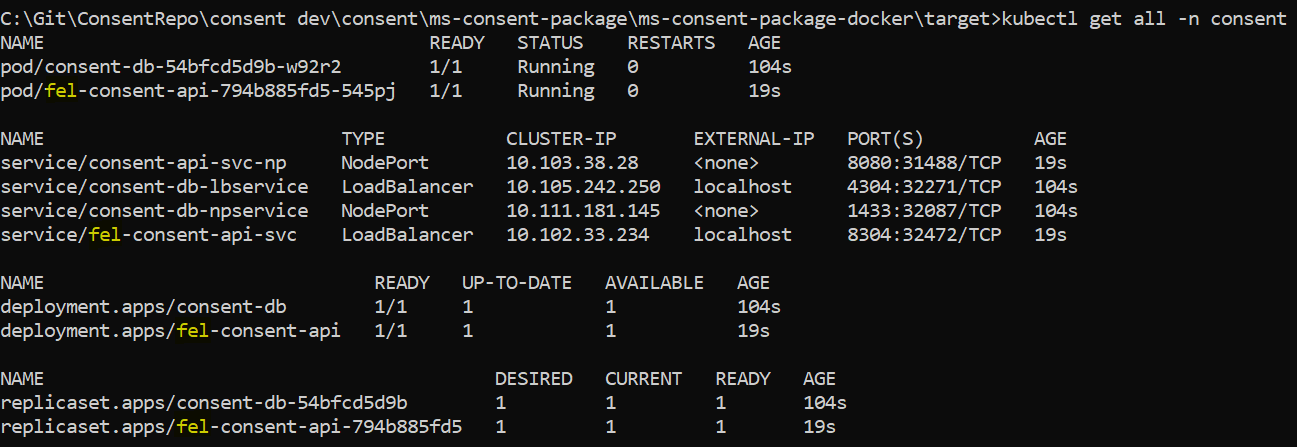Click service/consent-db-lbservice name
Viewport: 1297px width, 447px height.
click(x=154, y=187)
